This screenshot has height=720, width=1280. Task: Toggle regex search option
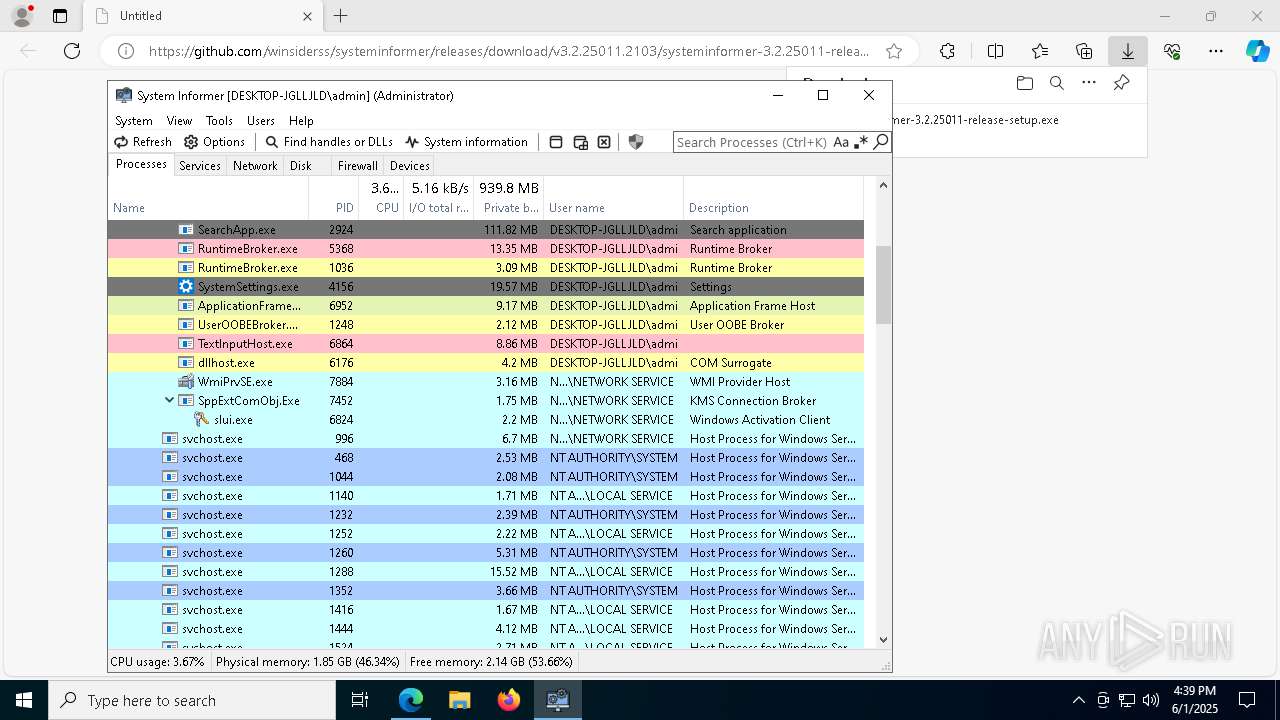coord(861,142)
